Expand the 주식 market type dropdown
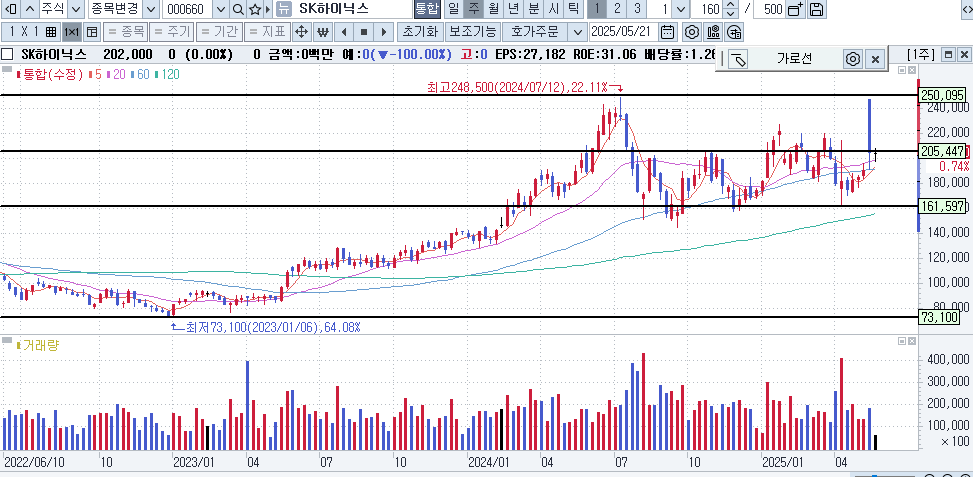The height and width of the screenshot is (477, 973). (x=75, y=9)
